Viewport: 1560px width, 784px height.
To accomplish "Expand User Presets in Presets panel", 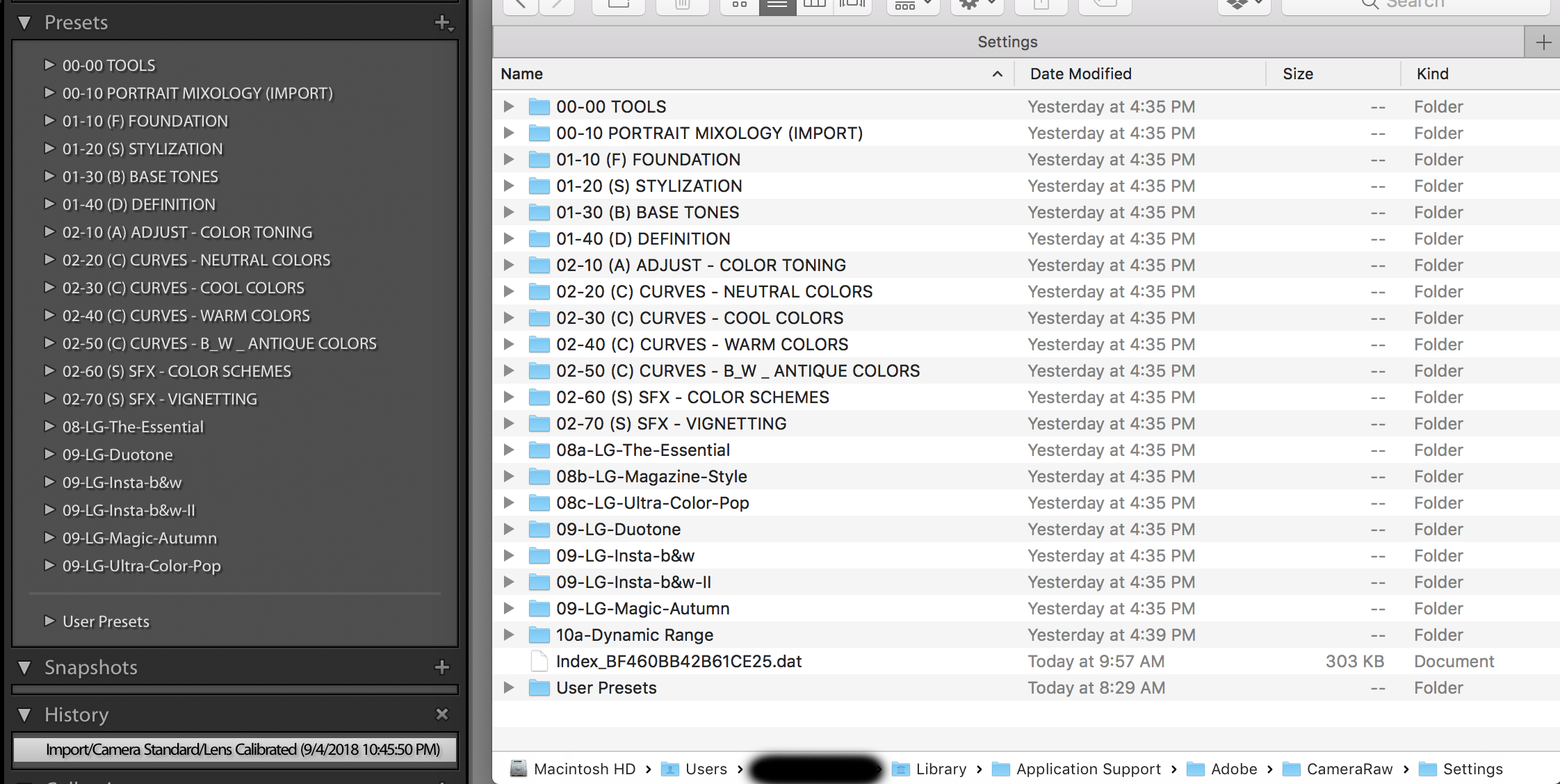I will pos(49,621).
